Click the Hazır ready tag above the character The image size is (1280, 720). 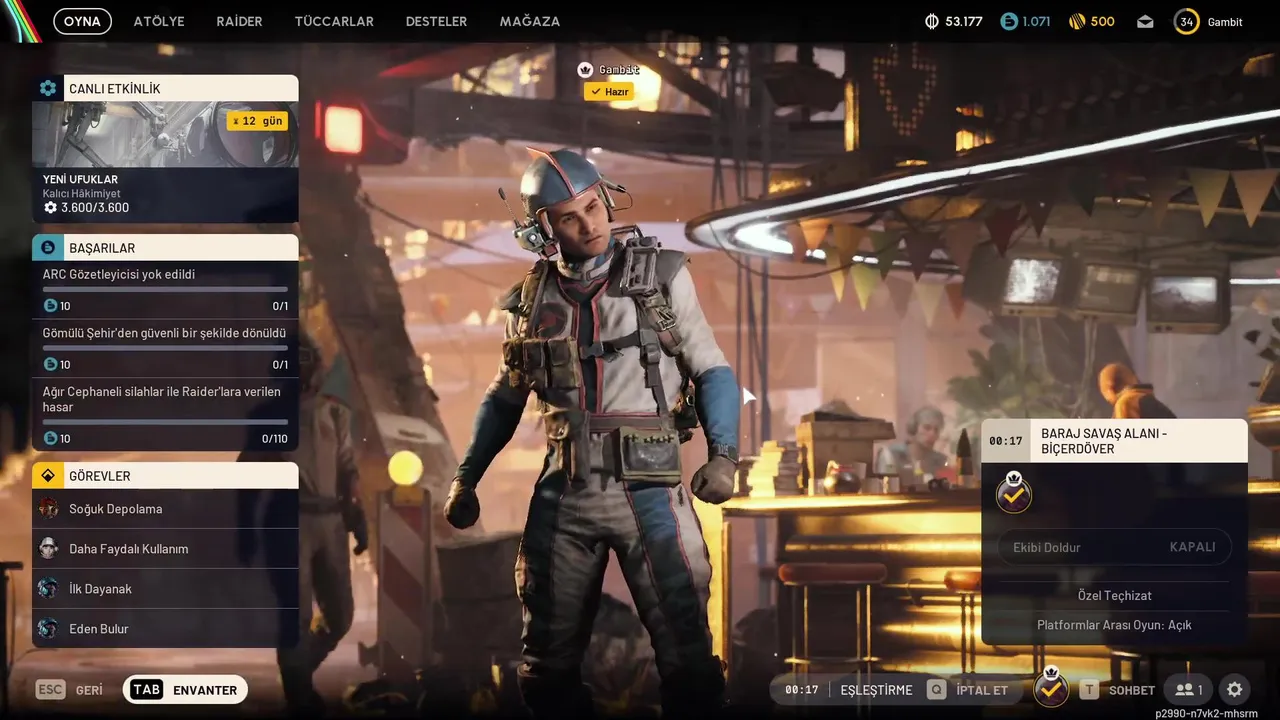click(609, 91)
